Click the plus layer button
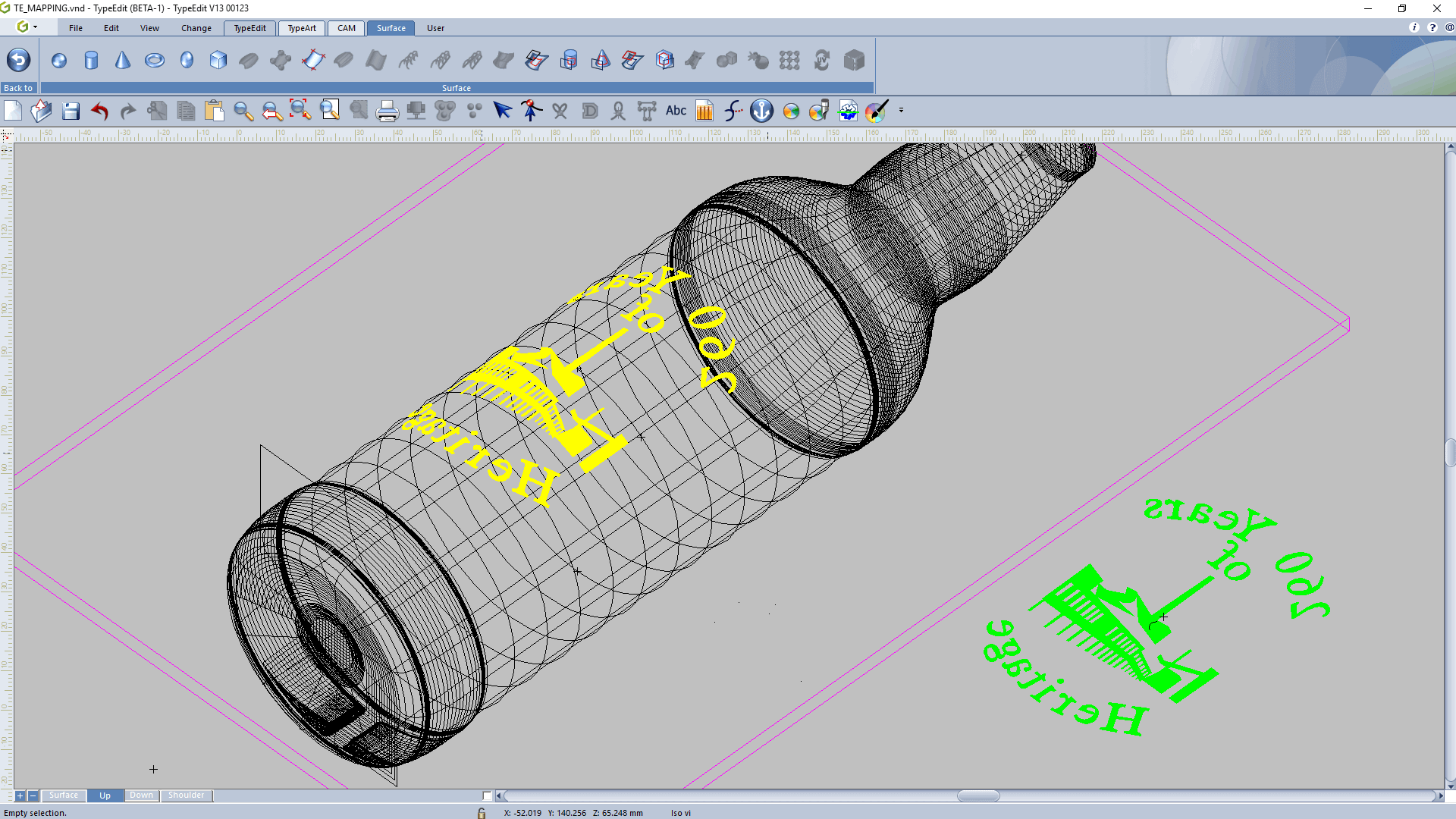 pyautogui.click(x=20, y=795)
